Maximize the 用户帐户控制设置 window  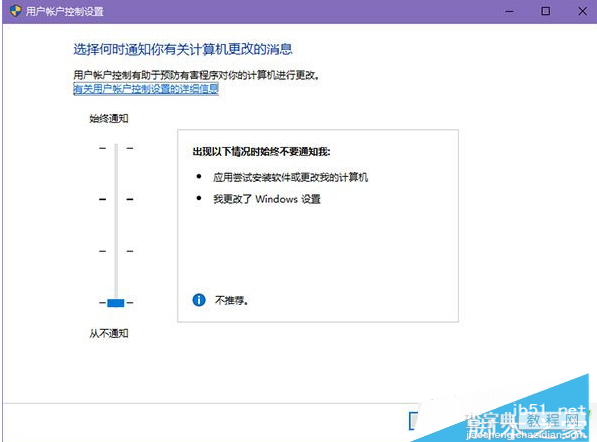546,11
